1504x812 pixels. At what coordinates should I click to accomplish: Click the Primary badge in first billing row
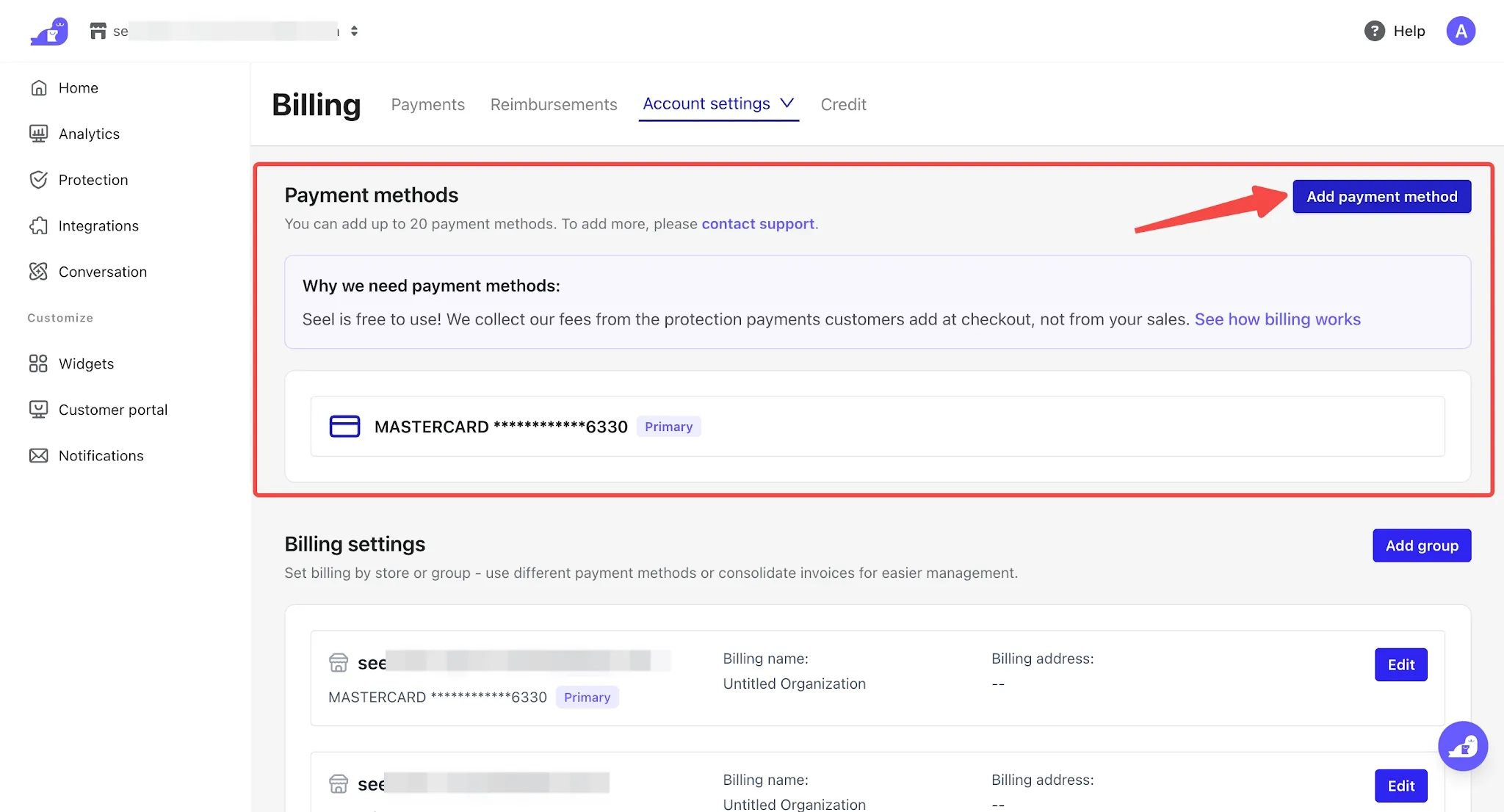pos(587,697)
